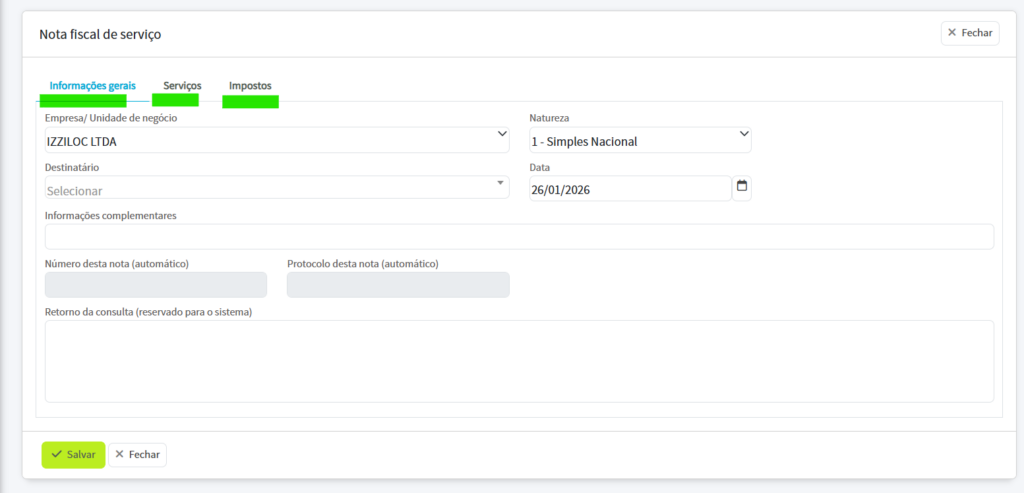Click the Número desta nota field

point(156,285)
